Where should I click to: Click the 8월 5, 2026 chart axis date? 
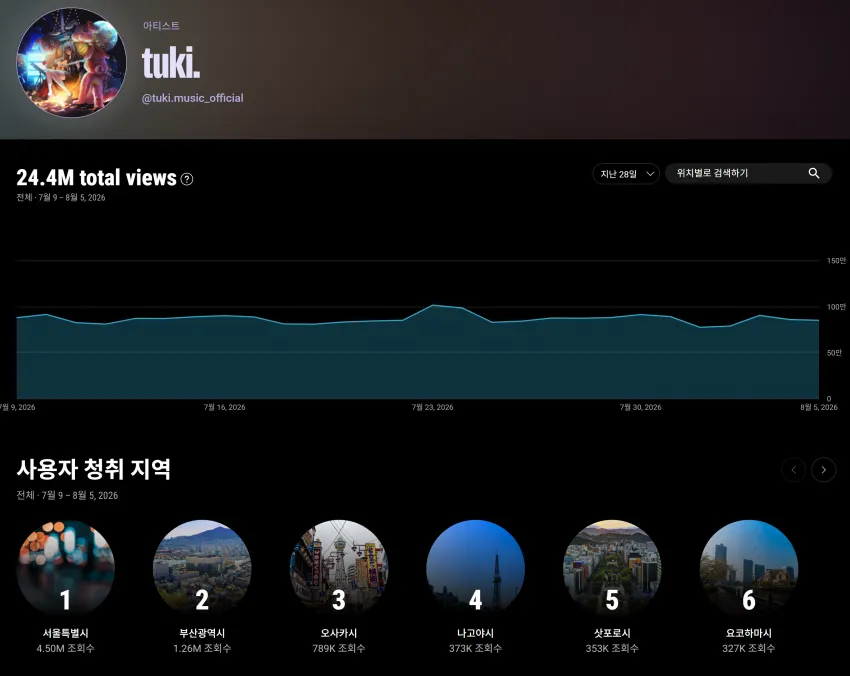819,407
